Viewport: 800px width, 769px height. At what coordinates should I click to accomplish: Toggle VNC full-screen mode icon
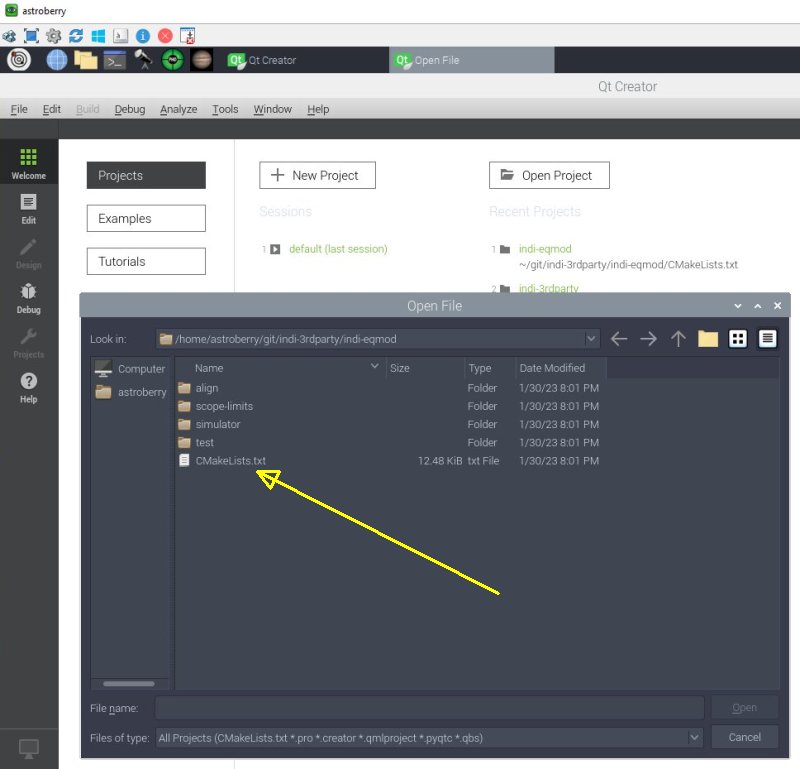tap(31, 36)
